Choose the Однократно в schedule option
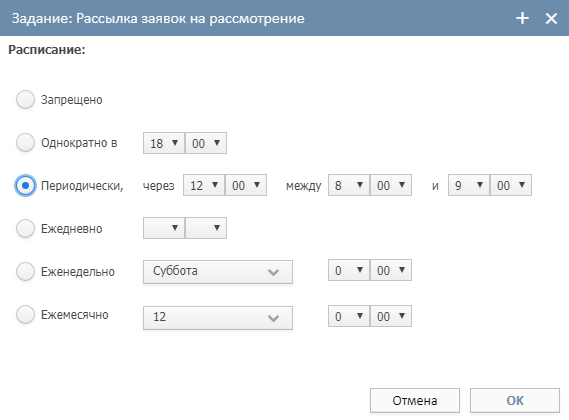The height and width of the screenshot is (420, 569). click(x=25, y=142)
